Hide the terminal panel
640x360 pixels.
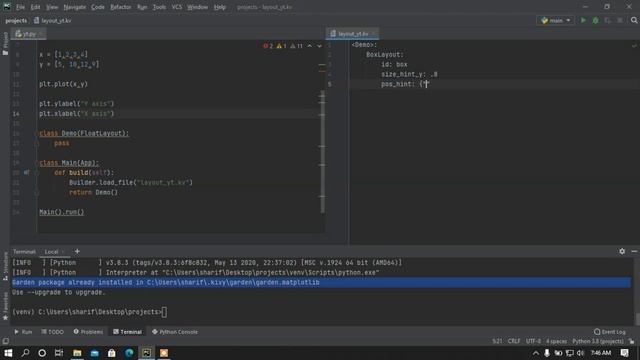click(634, 251)
